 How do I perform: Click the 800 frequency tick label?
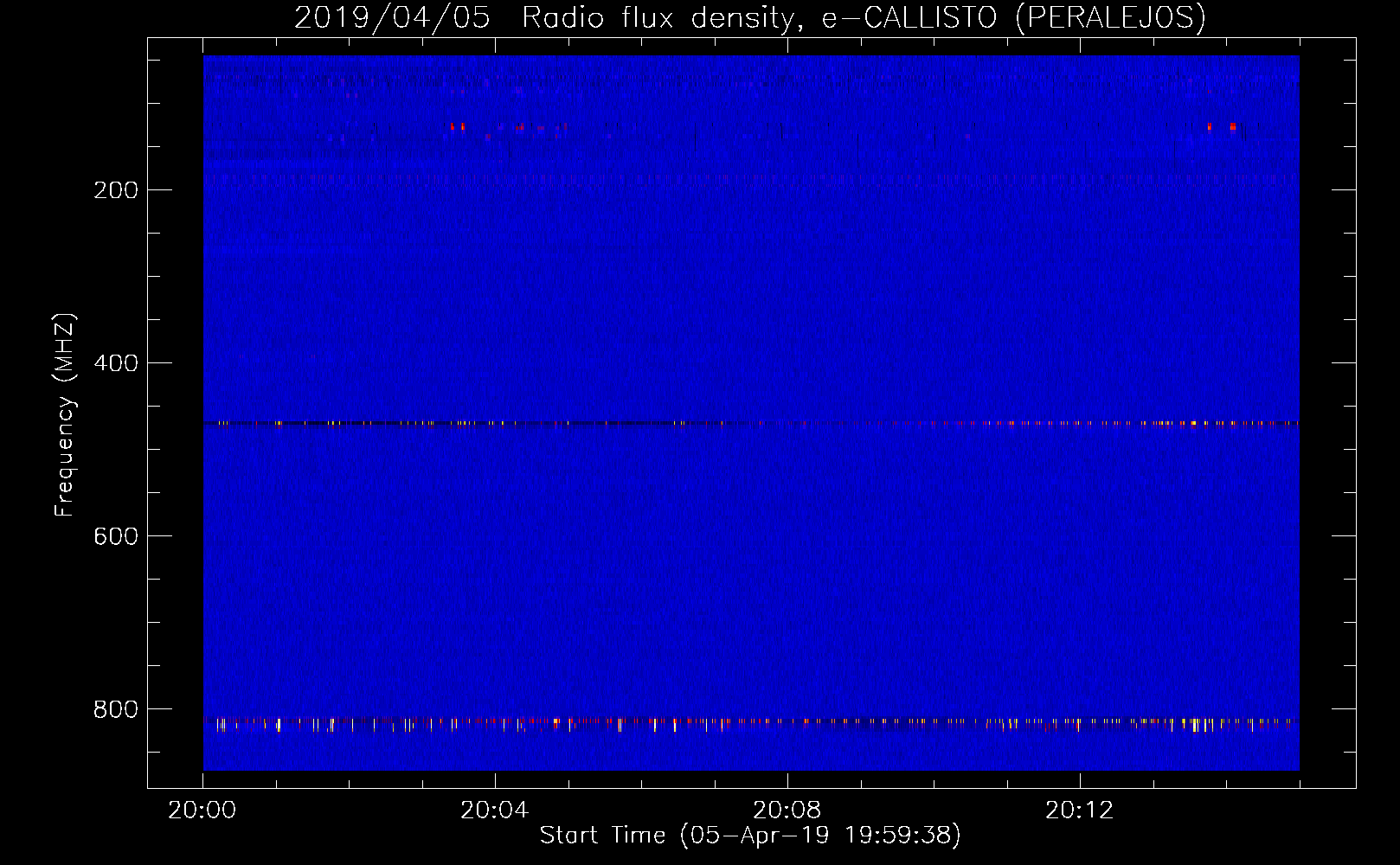(x=116, y=709)
